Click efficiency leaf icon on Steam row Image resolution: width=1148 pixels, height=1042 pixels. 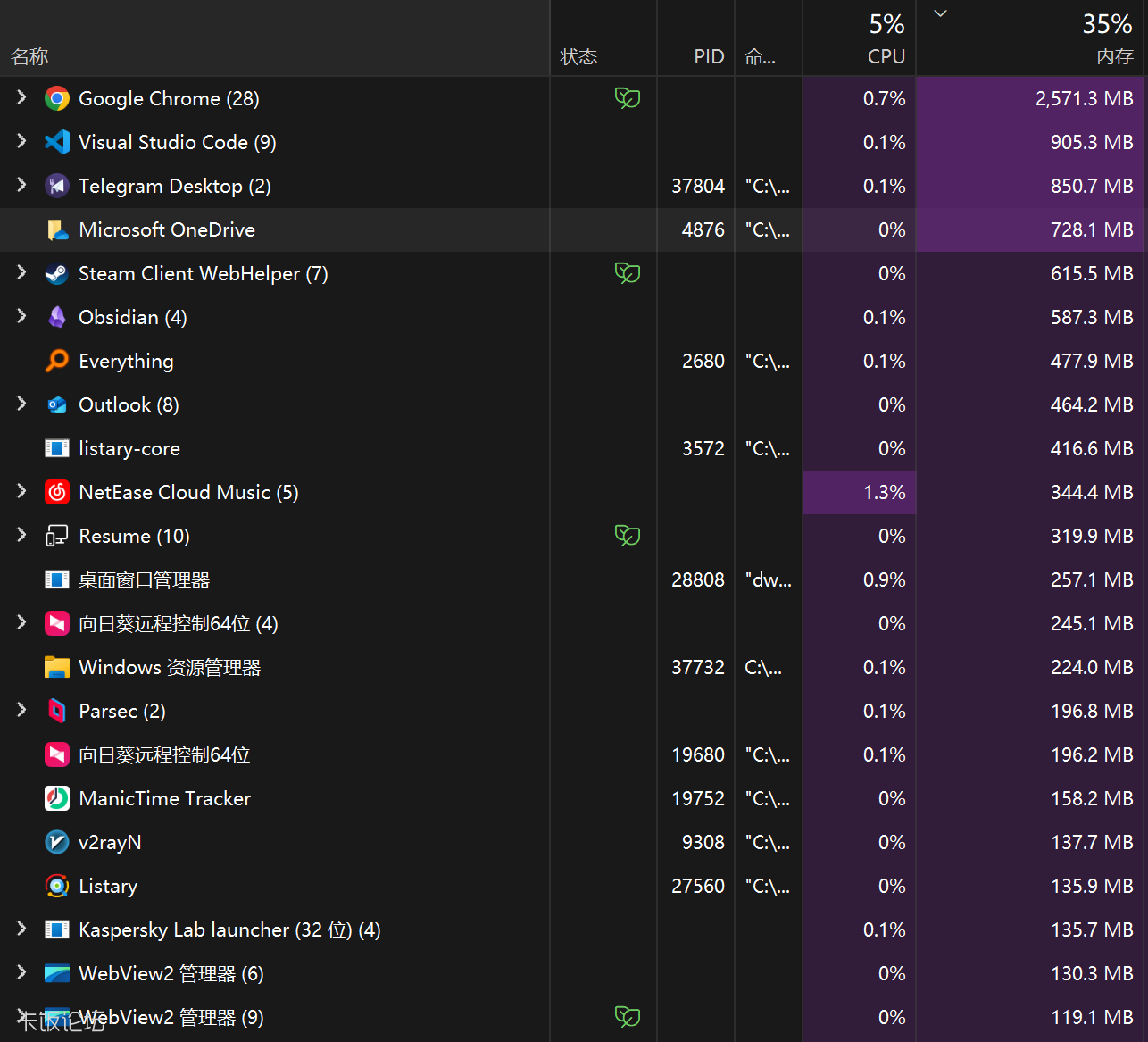[x=628, y=273]
